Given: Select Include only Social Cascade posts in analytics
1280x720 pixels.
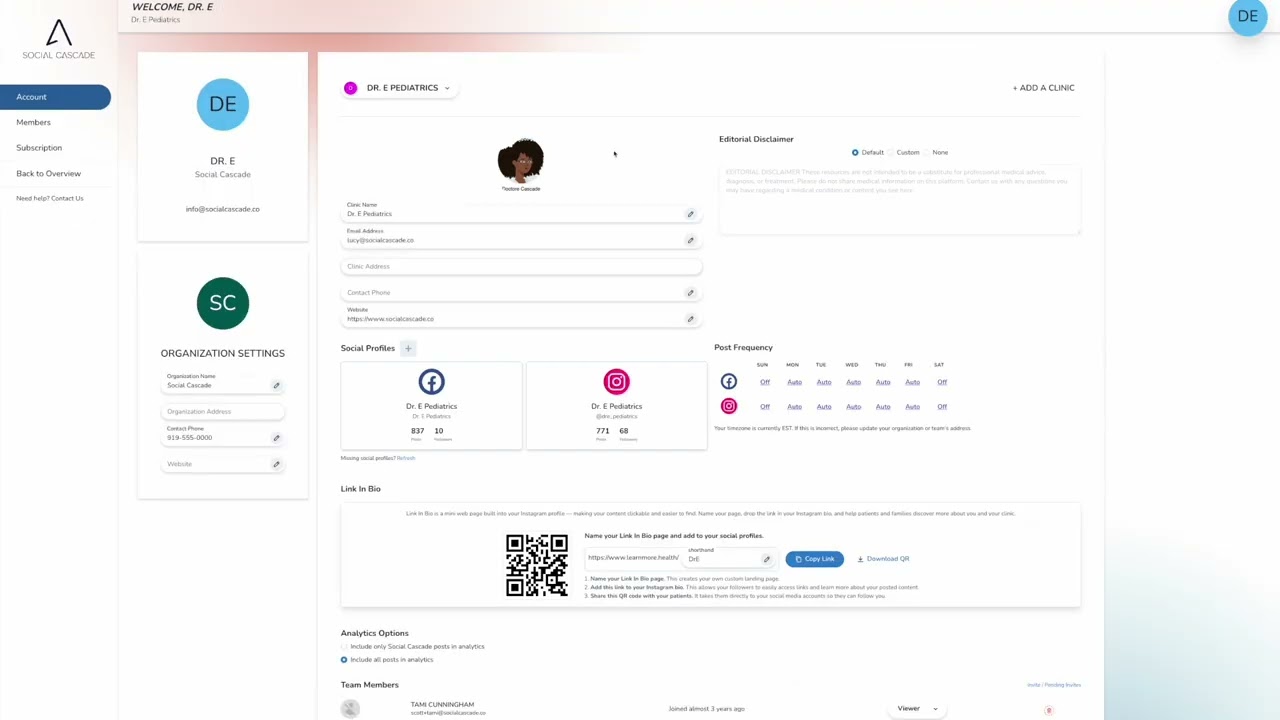Looking at the screenshot, I should pos(344,647).
